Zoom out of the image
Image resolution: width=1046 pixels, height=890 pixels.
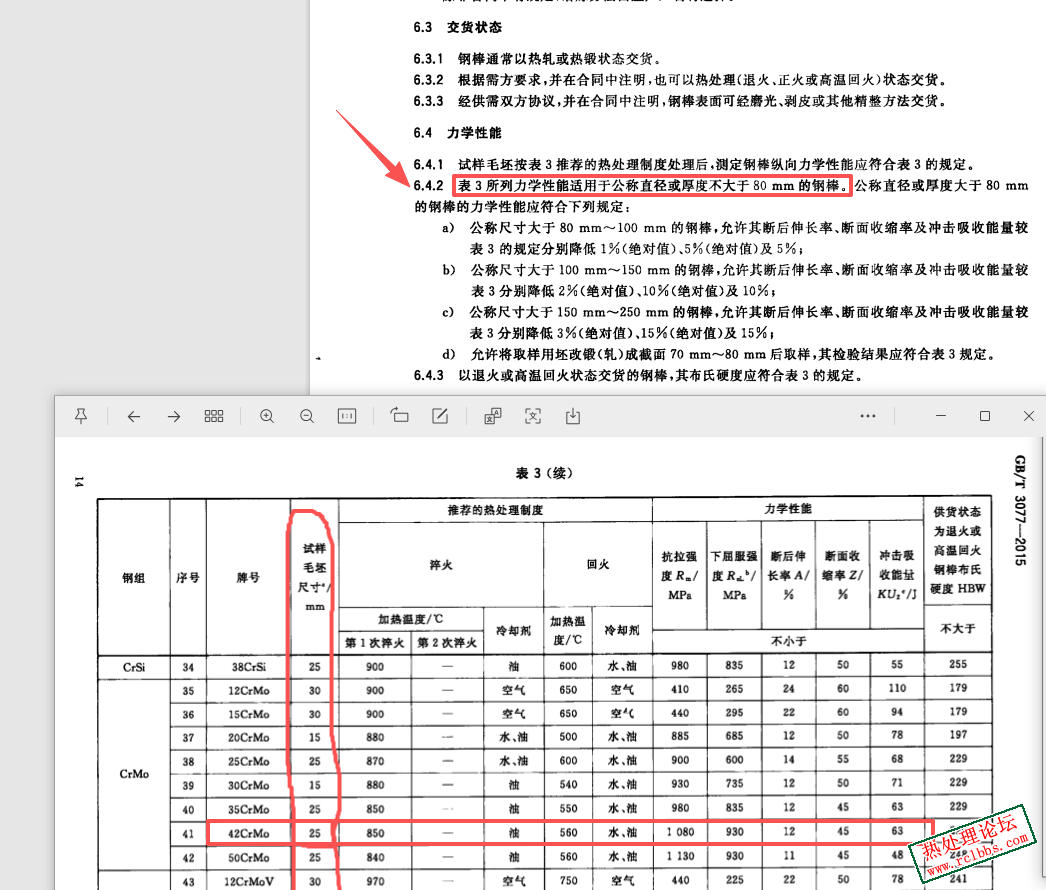point(307,416)
